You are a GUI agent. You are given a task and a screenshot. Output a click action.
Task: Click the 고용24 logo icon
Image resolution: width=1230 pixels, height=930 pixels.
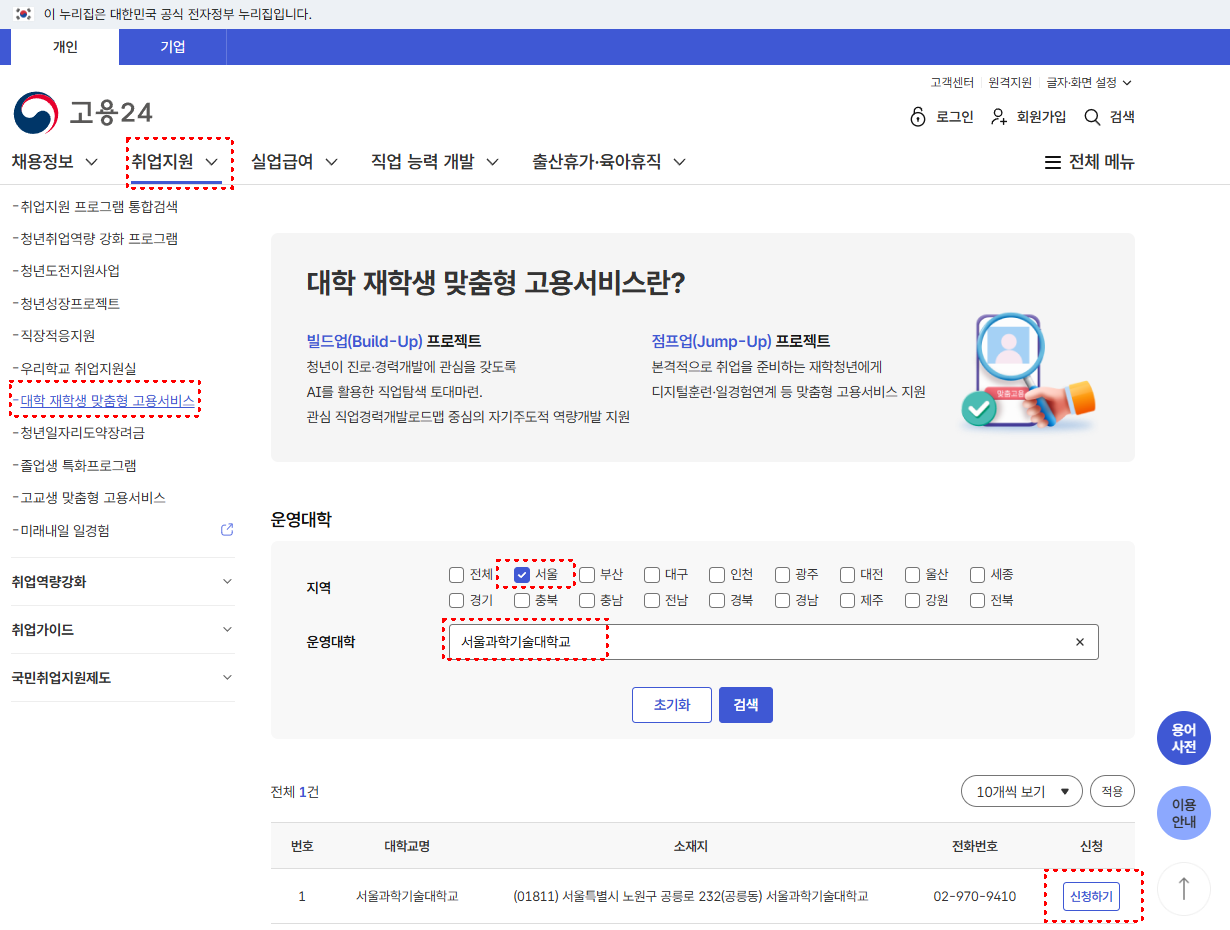pyautogui.click(x=36, y=113)
